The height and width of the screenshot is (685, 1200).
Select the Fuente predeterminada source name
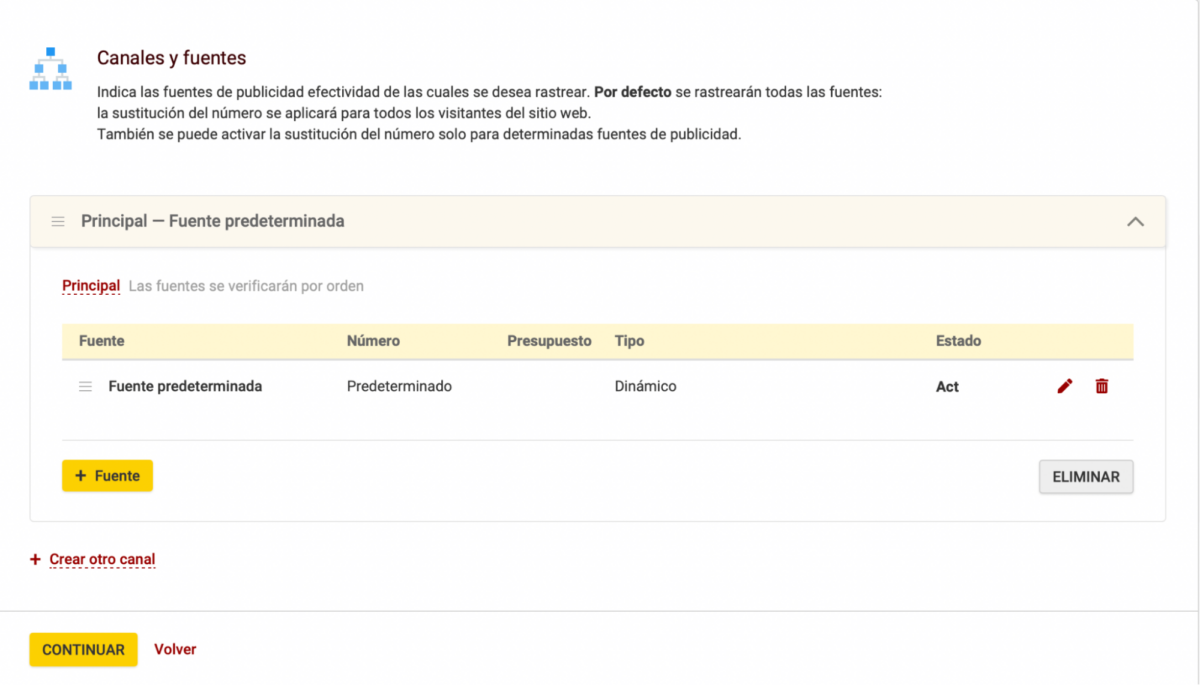click(185, 386)
